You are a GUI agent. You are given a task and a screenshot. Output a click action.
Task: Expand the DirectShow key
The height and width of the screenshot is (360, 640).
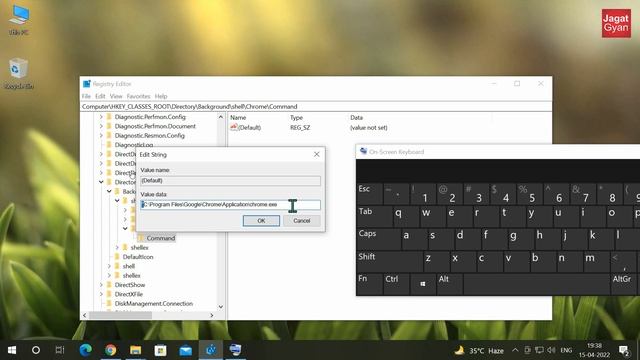coord(101,285)
